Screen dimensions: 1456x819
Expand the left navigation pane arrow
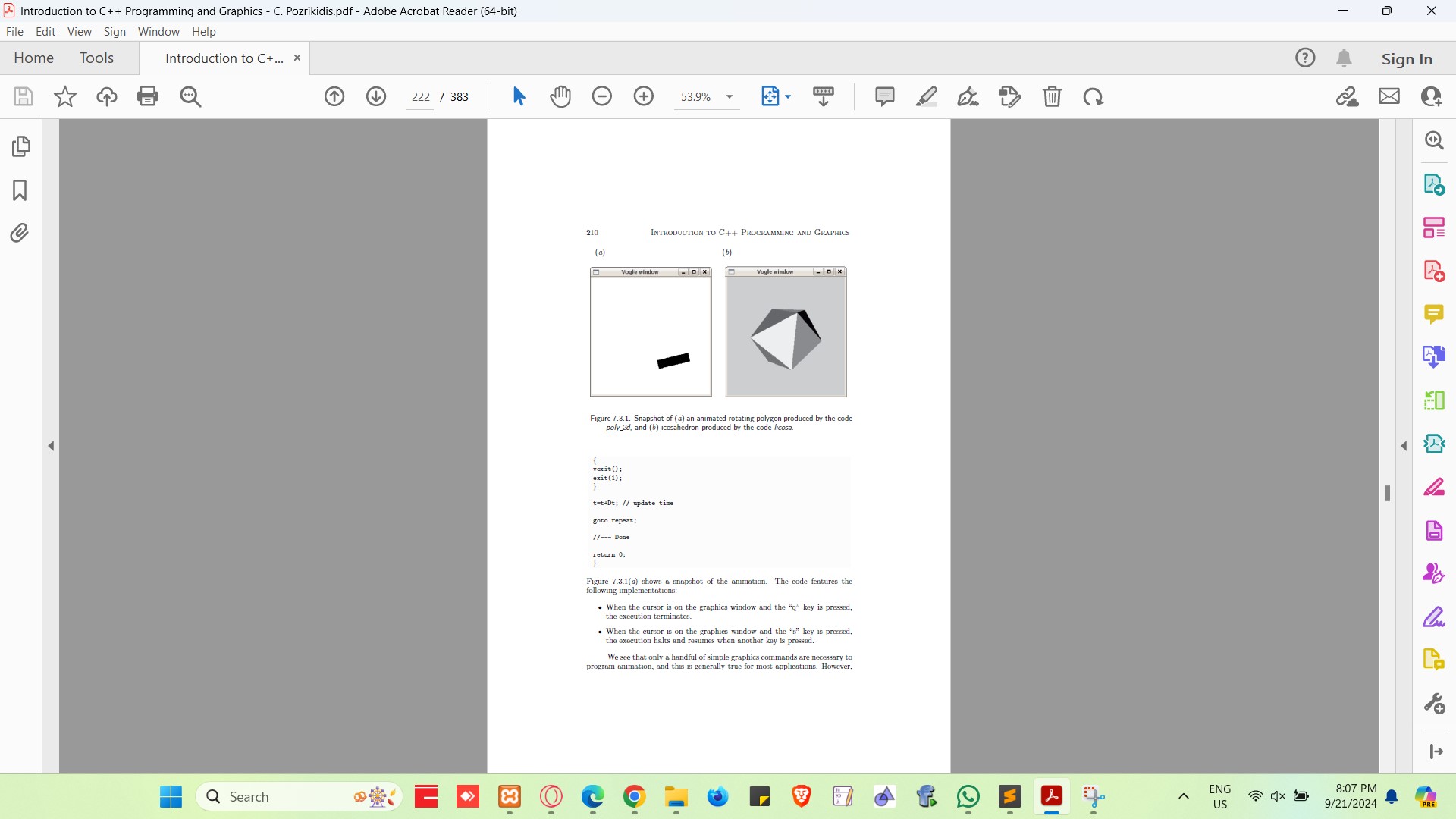51,446
